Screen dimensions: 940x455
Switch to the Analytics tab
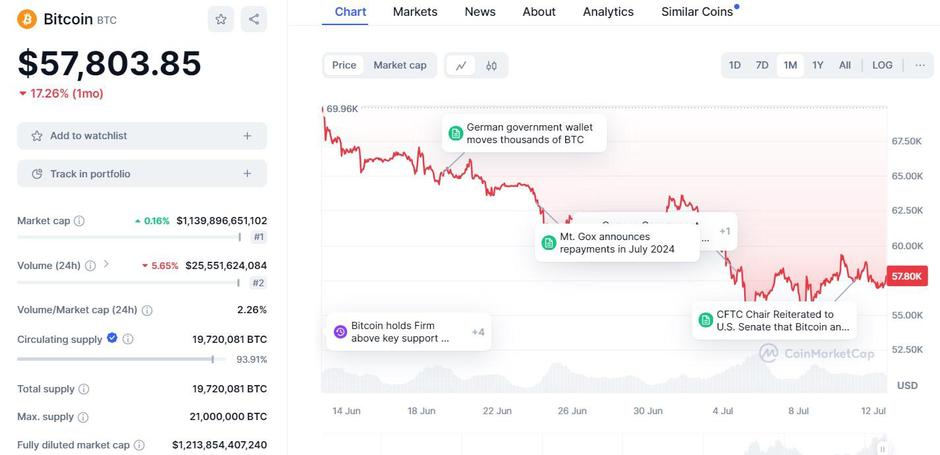608,12
